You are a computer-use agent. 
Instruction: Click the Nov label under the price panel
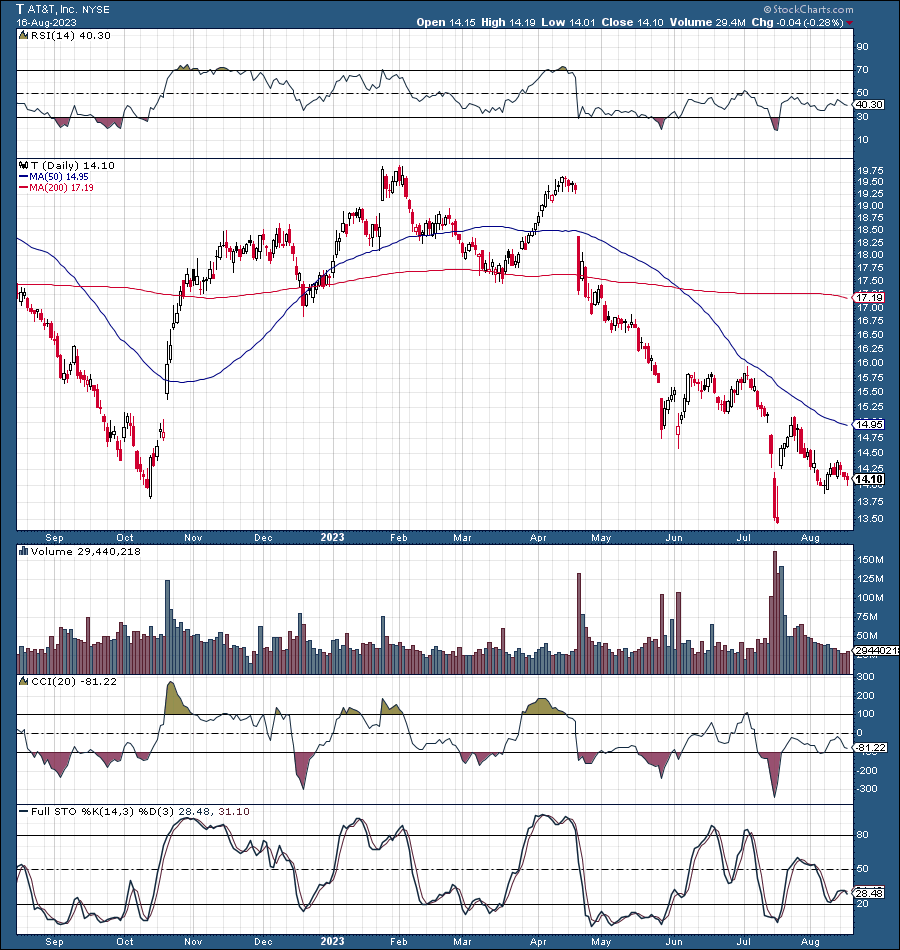point(193,537)
